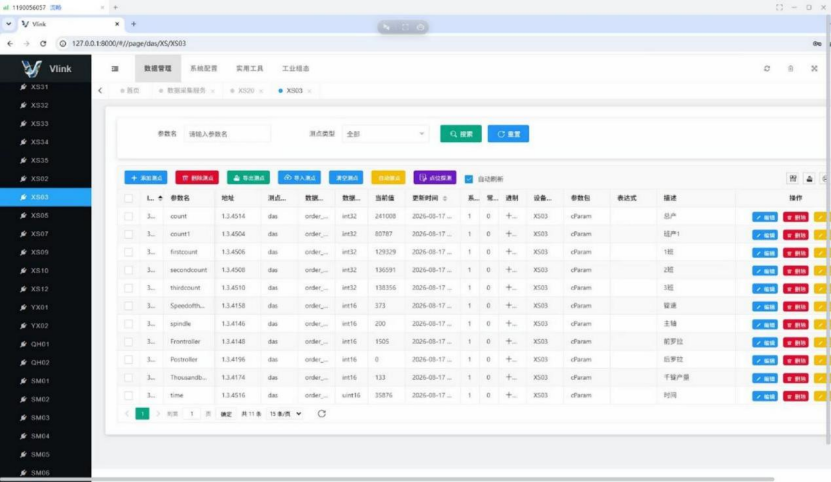This screenshot has width=831, height=482.
Task: Tick the checkbox for the count row
Action: [129, 216]
